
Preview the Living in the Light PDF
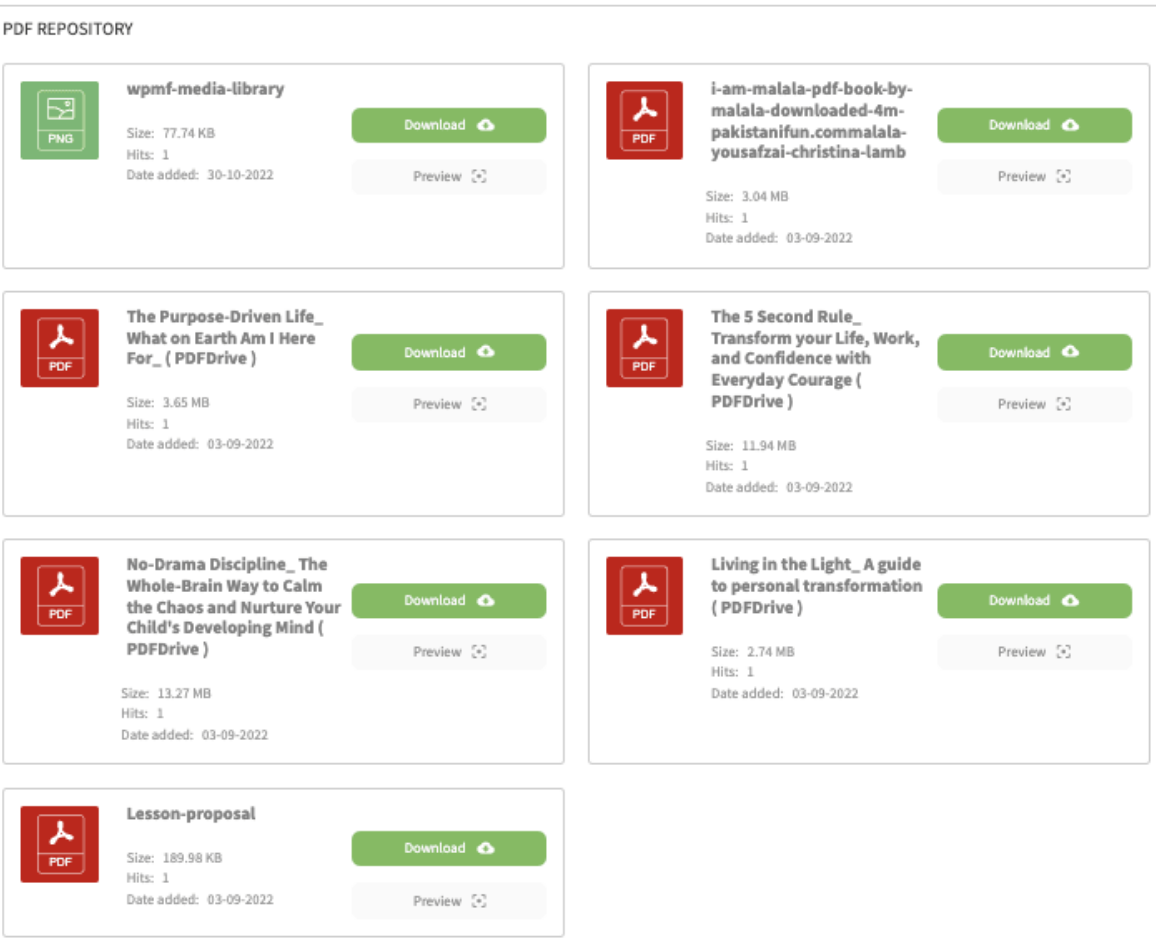(1034, 652)
